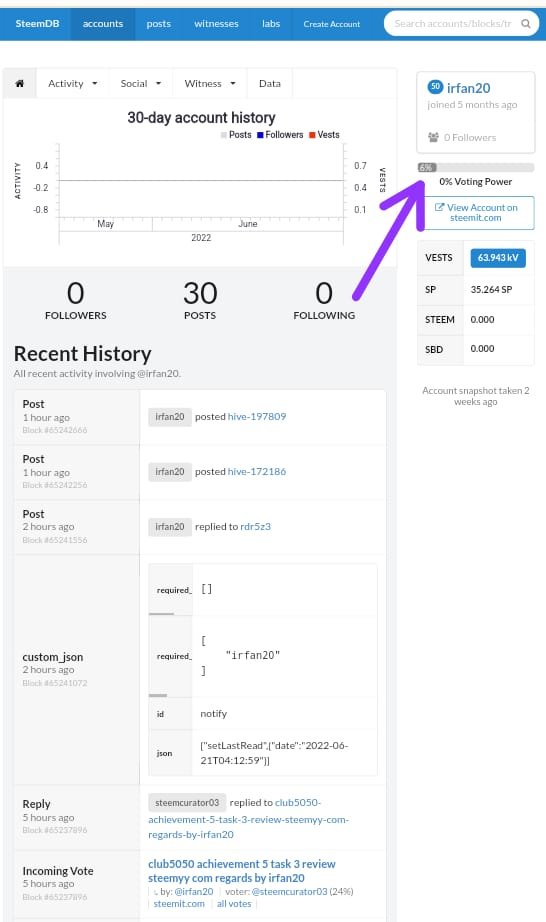Image resolution: width=546 pixels, height=922 pixels.
Task: Open the all votes link
Action: [x=234, y=904]
